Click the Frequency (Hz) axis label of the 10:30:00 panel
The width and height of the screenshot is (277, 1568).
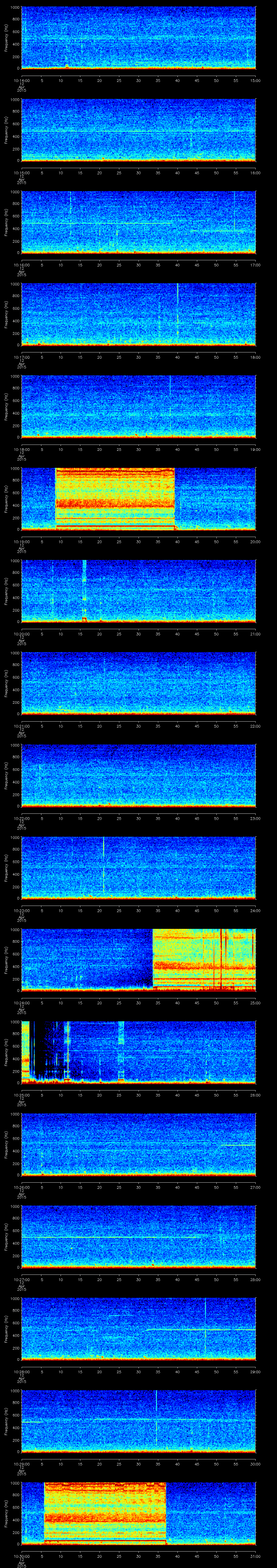click(x=6, y=1513)
